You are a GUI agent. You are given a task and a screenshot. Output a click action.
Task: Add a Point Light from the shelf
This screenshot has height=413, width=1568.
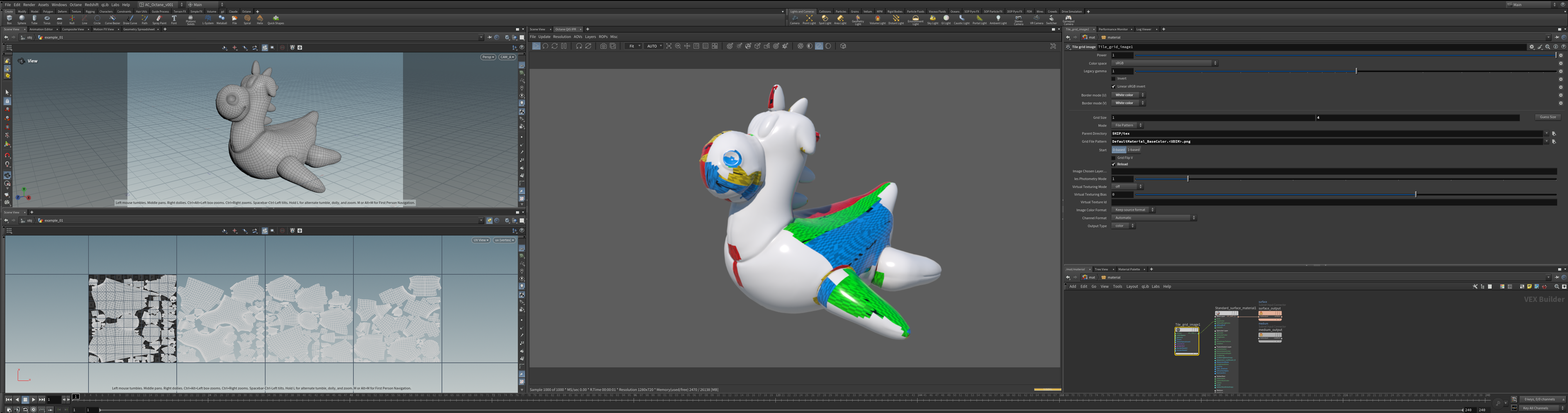click(809, 20)
